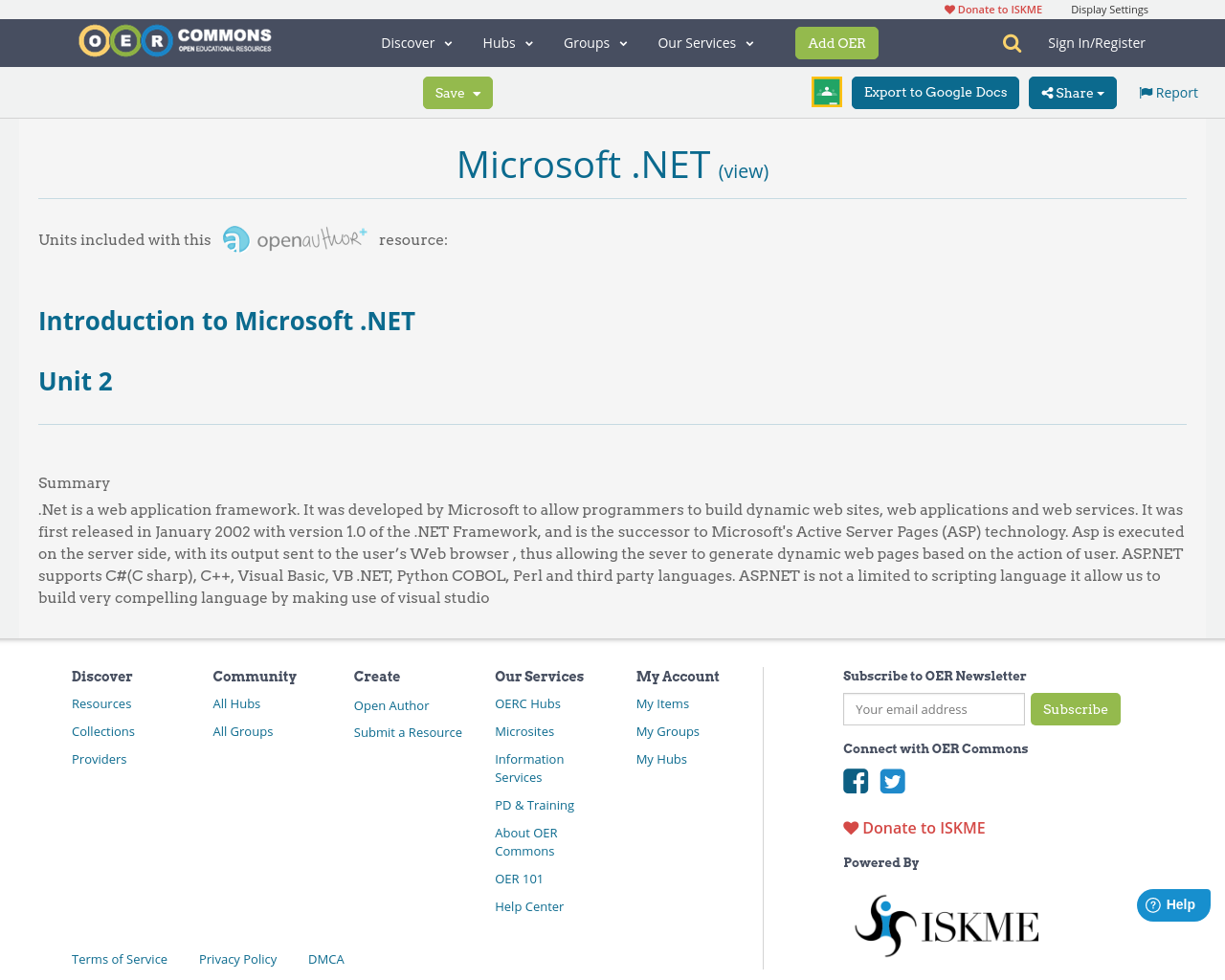Click the email address input field
1225x980 pixels.
(933, 709)
